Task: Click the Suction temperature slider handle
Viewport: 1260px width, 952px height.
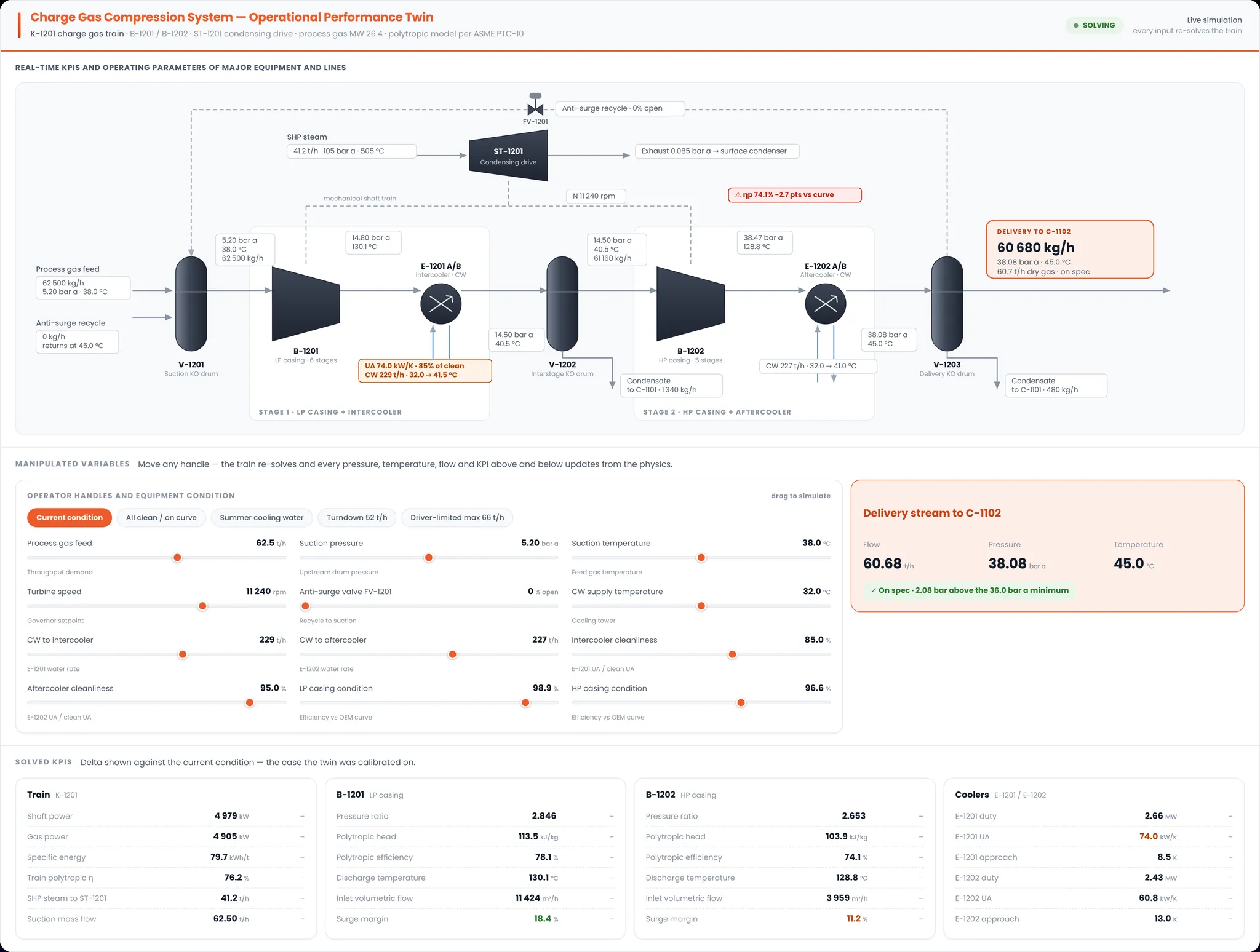Action: click(701, 557)
